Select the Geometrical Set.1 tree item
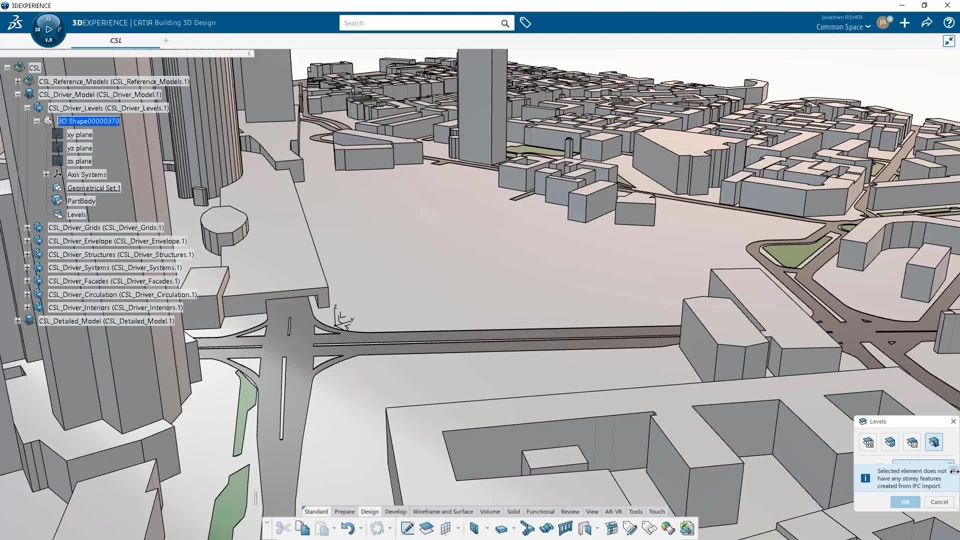 point(94,188)
